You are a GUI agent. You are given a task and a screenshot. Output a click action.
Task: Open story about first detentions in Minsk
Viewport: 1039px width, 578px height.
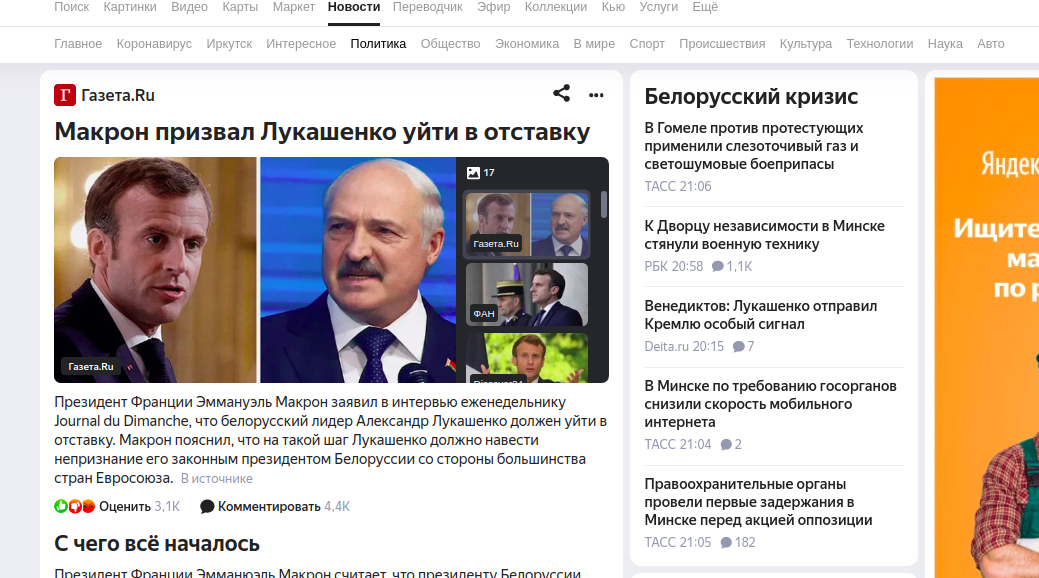[759, 502]
